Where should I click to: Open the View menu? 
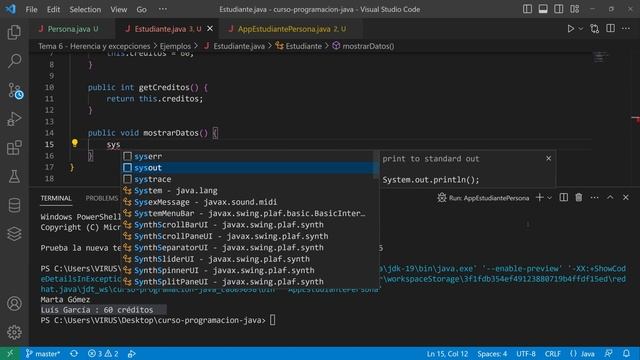coord(118,9)
